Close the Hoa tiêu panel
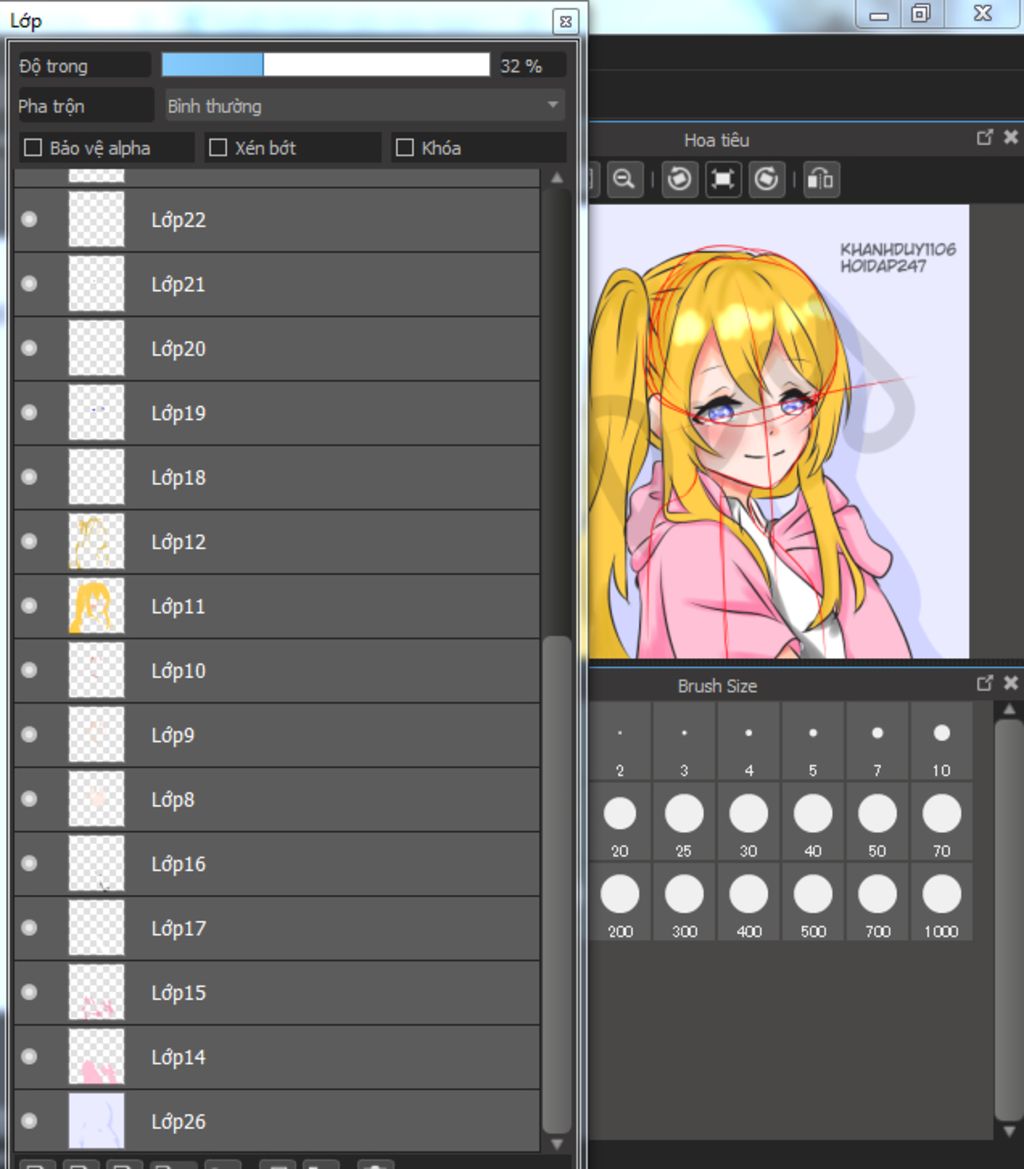 coord(1011,137)
